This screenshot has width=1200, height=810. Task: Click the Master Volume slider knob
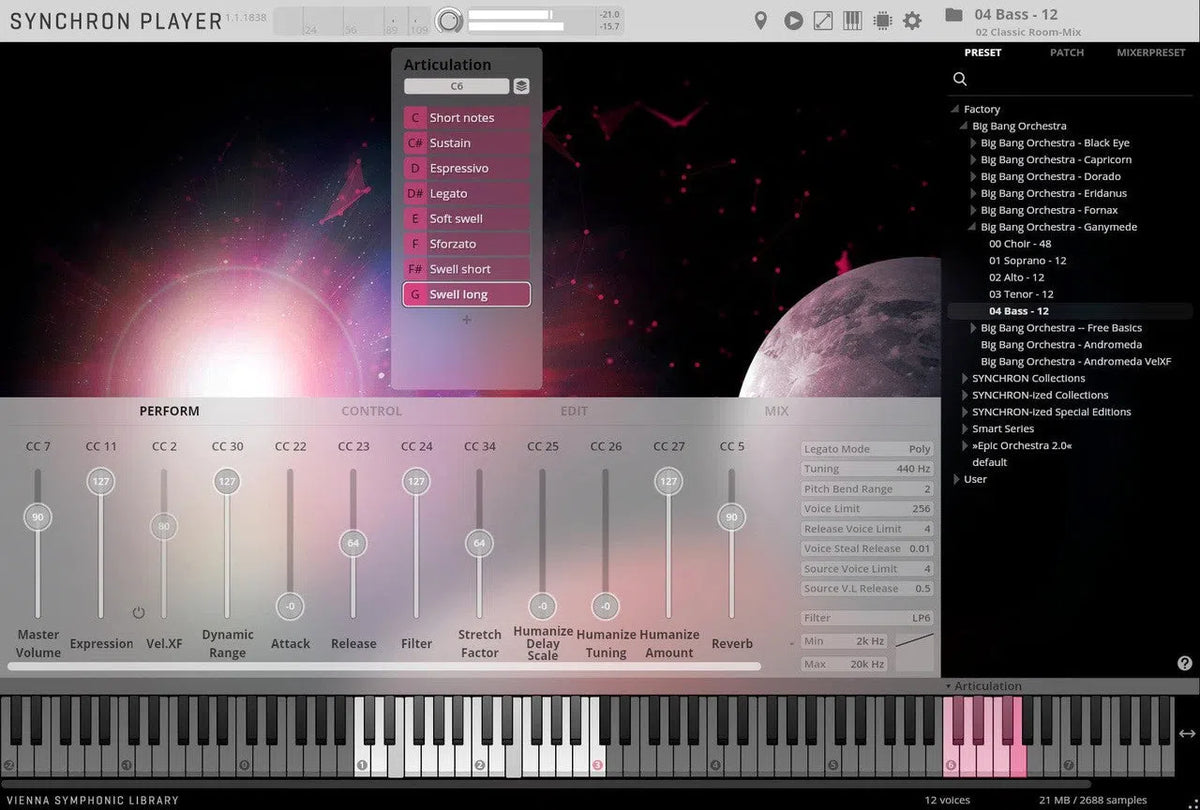pos(37,517)
